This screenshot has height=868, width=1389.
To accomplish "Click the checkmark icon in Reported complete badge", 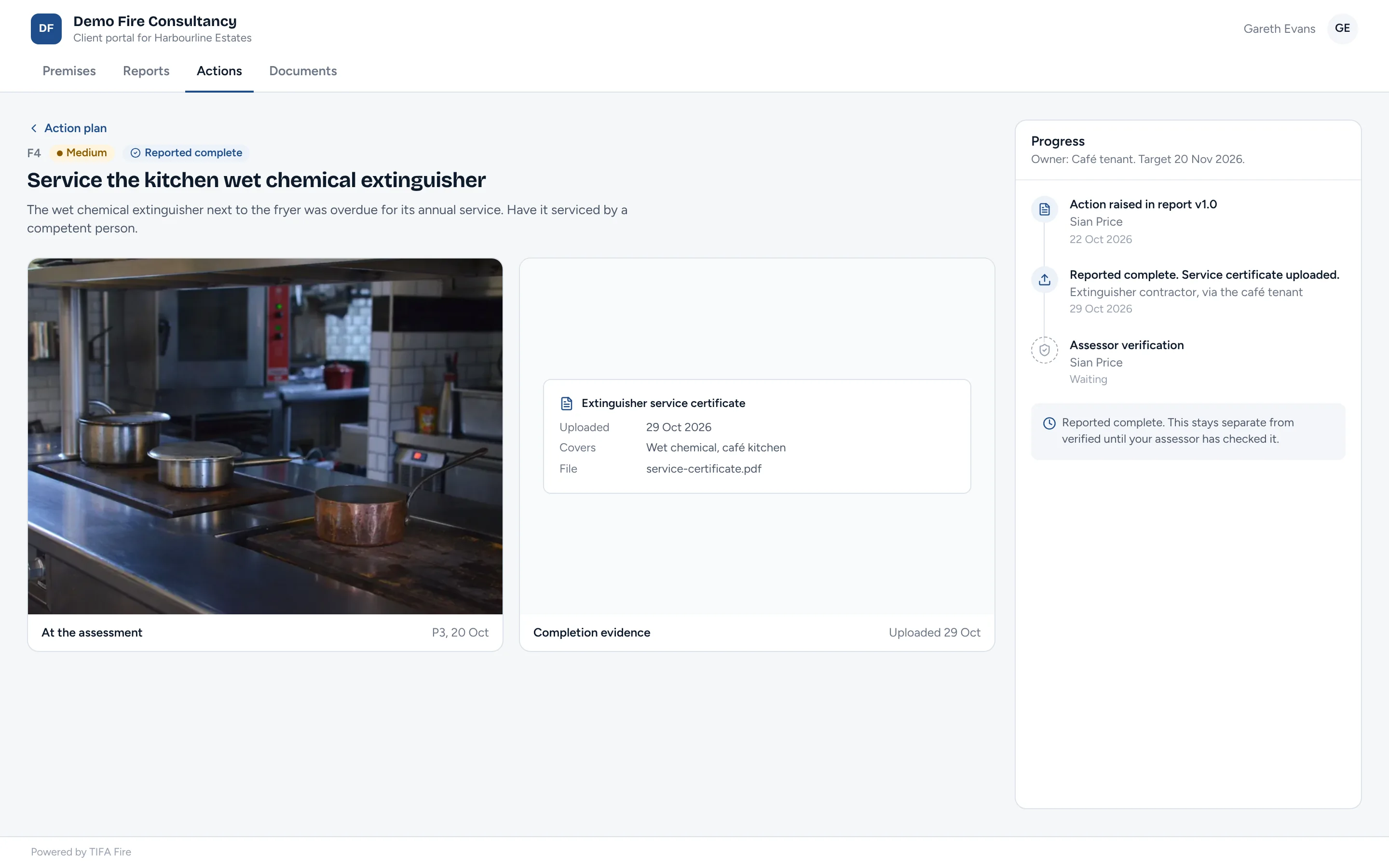I will coord(136,153).
